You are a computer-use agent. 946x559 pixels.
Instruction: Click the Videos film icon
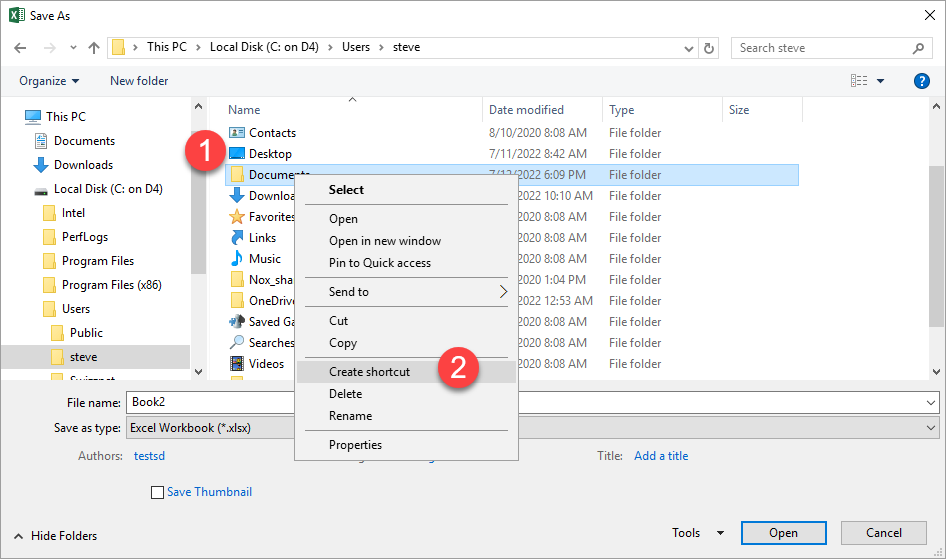237,364
